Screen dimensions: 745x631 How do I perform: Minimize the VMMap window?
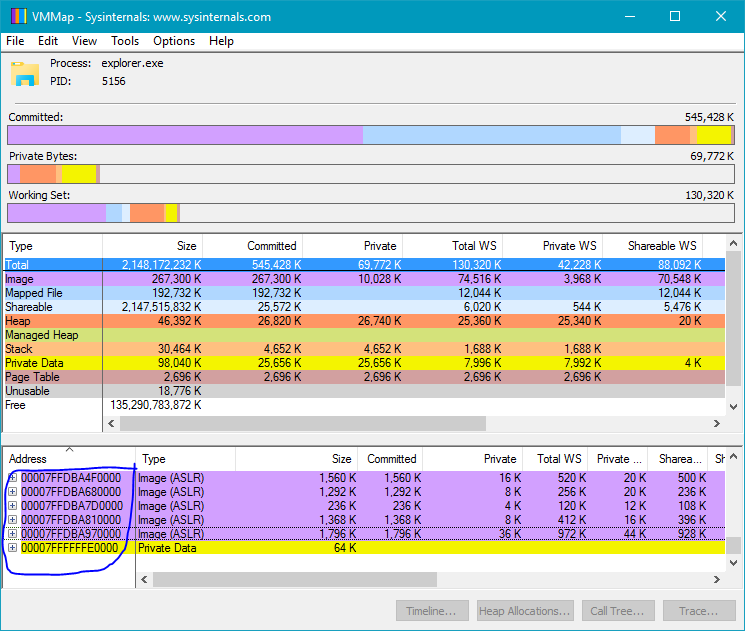(x=630, y=16)
